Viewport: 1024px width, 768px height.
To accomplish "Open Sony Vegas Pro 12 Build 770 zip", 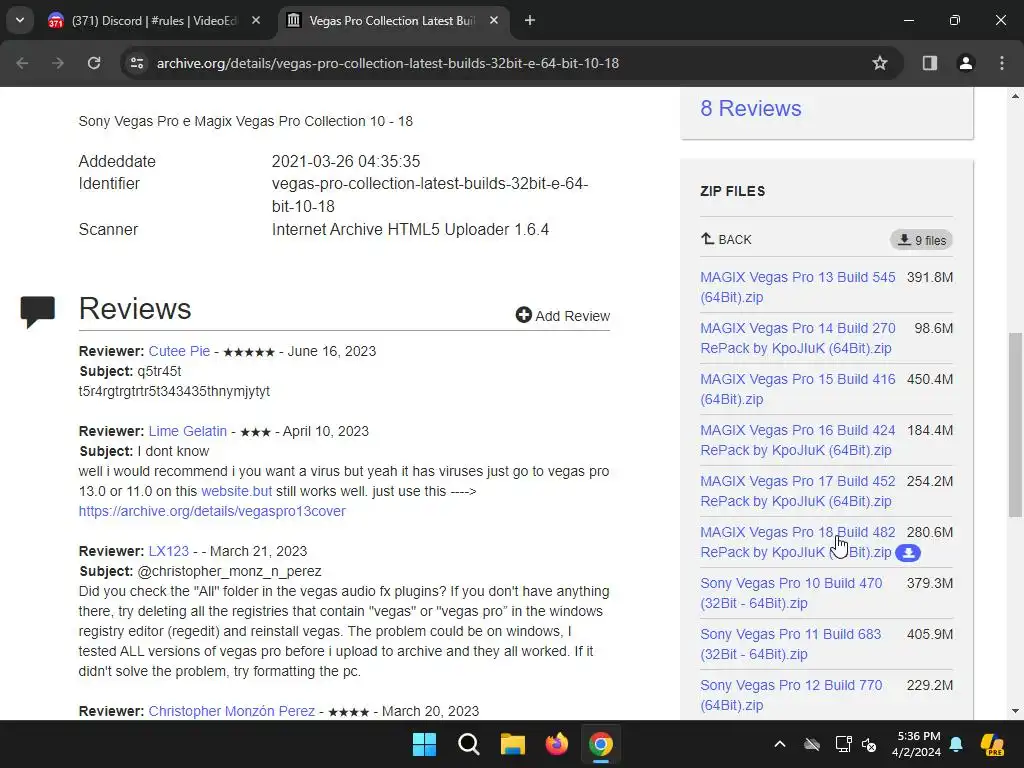I will (x=791, y=694).
